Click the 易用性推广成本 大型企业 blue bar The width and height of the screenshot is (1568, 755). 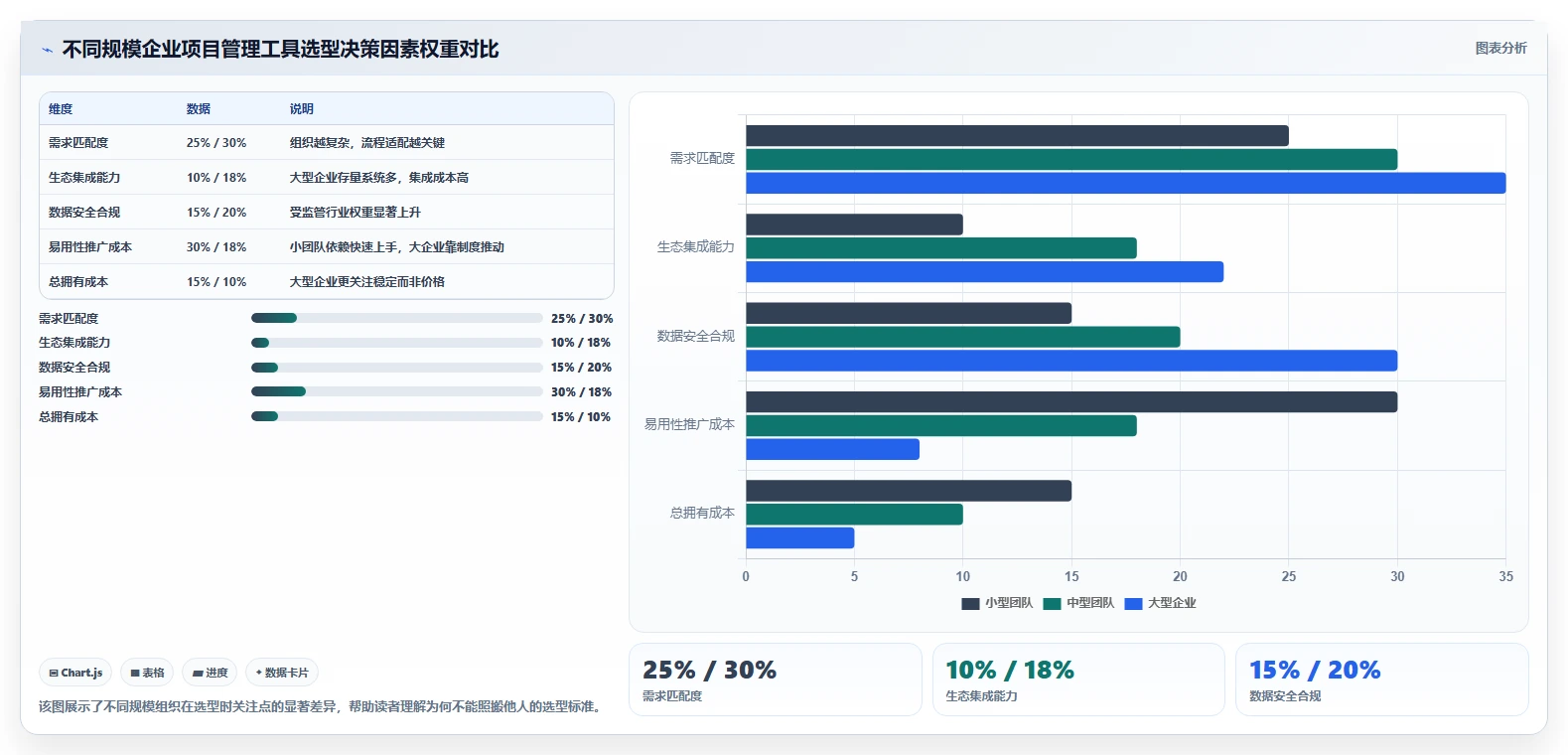point(832,449)
